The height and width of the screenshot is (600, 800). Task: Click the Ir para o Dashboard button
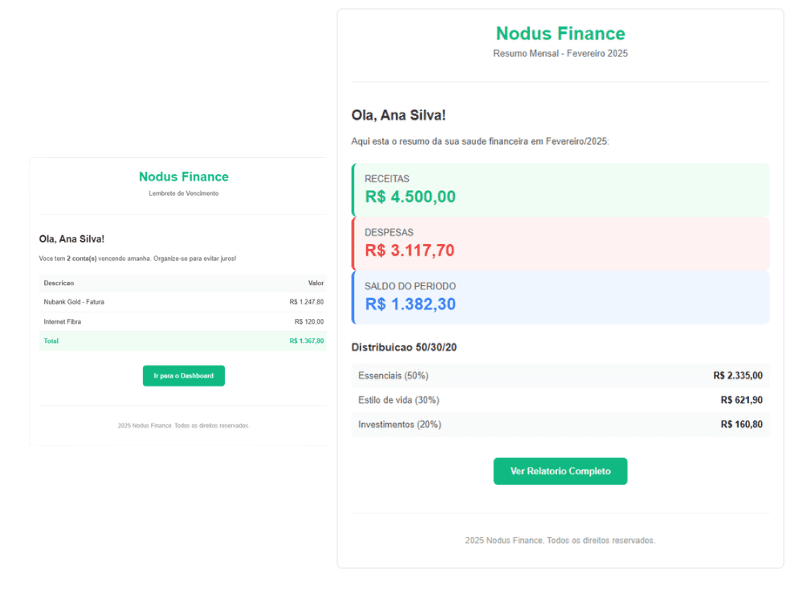tap(183, 375)
